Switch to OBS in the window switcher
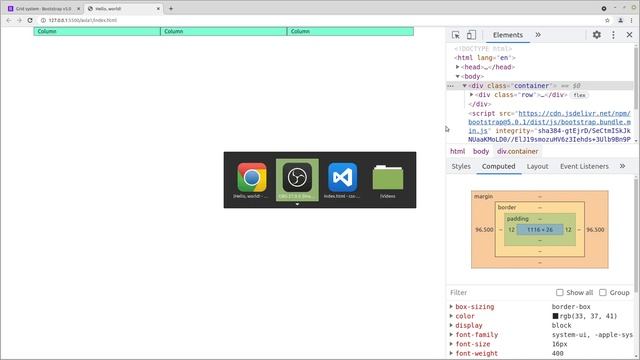Screen dimensions: 640x360 pos(297,180)
